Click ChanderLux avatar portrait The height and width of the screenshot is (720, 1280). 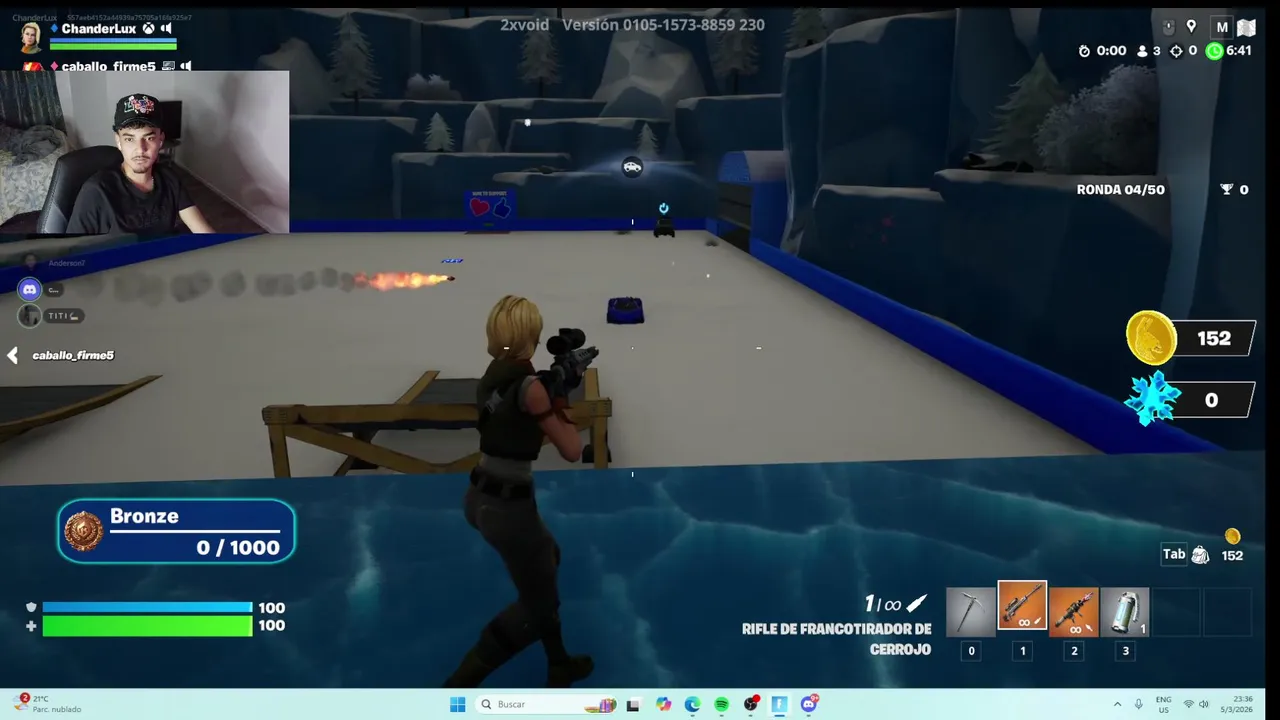pos(31,37)
